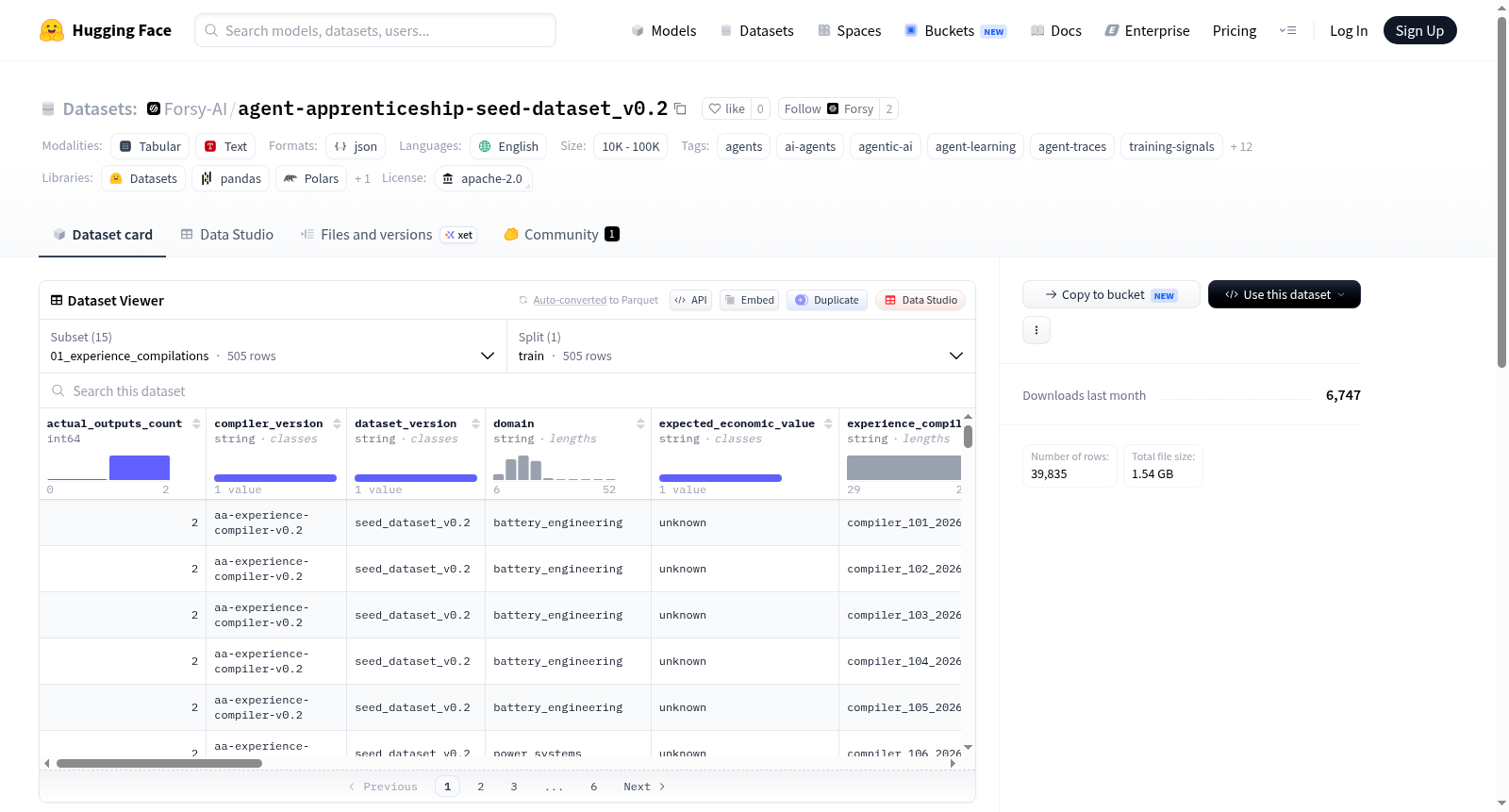The width and height of the screenshot is (1509, 812).
Task: Sort by expected_economic_value column arrows
Action: pos(828,423)
